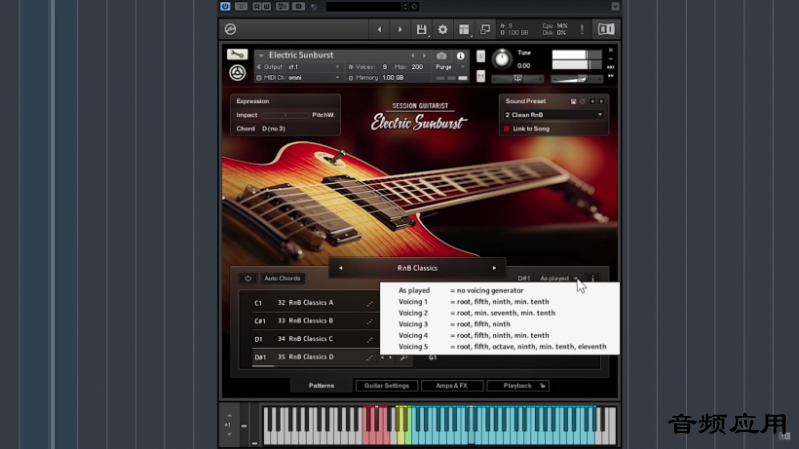
Task: Go to next instrument with right arrow in toolbar
Action: (x=400, y=30)
